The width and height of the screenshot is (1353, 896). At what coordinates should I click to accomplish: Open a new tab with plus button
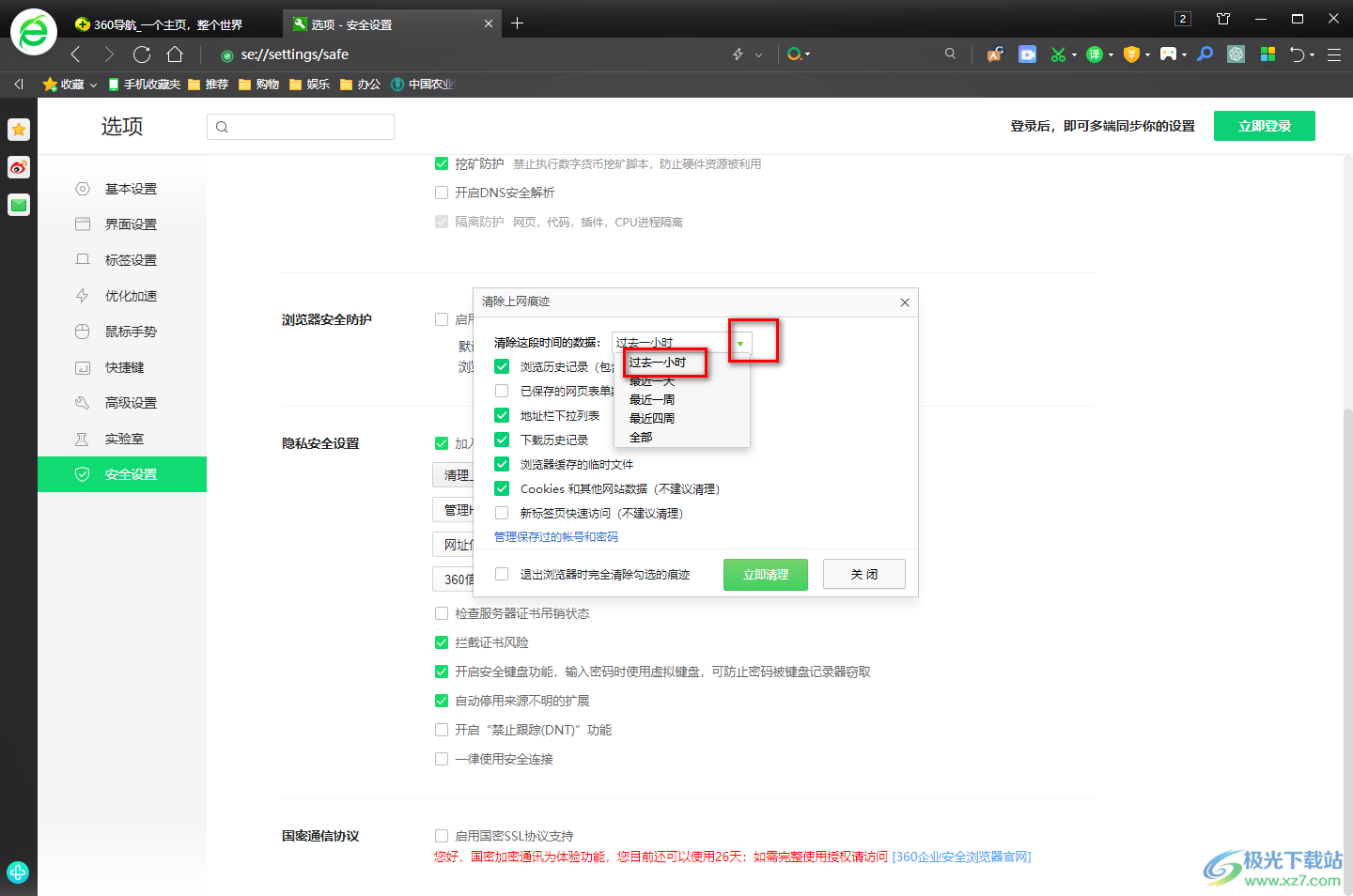(x=517, y=23)
